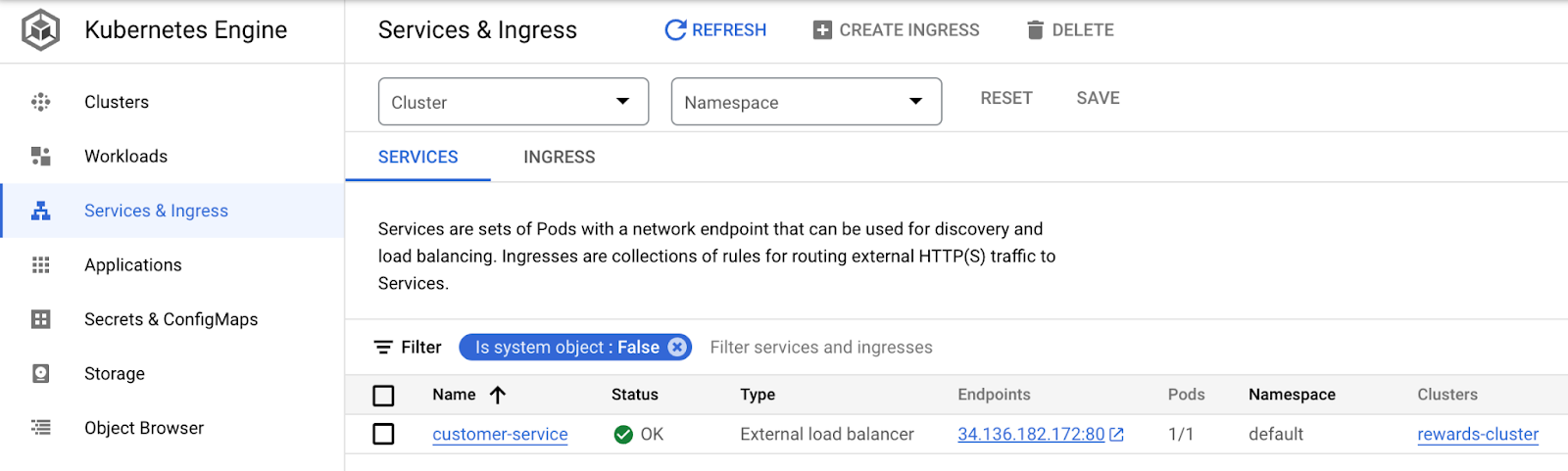Remove the 'Is system object' filter chip
The width and height of the screenshot is (1568, 471).
pyautogui.click(x=677, y=348)
